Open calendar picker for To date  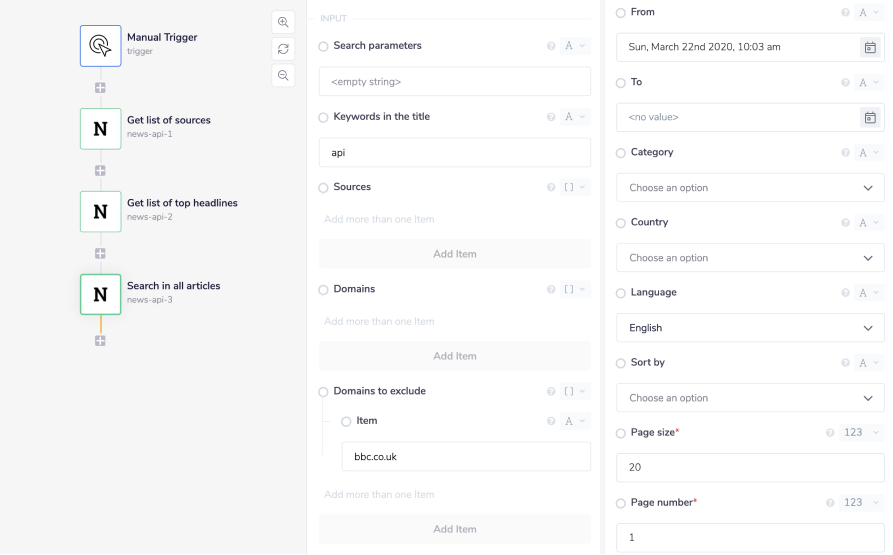point(870,117)
